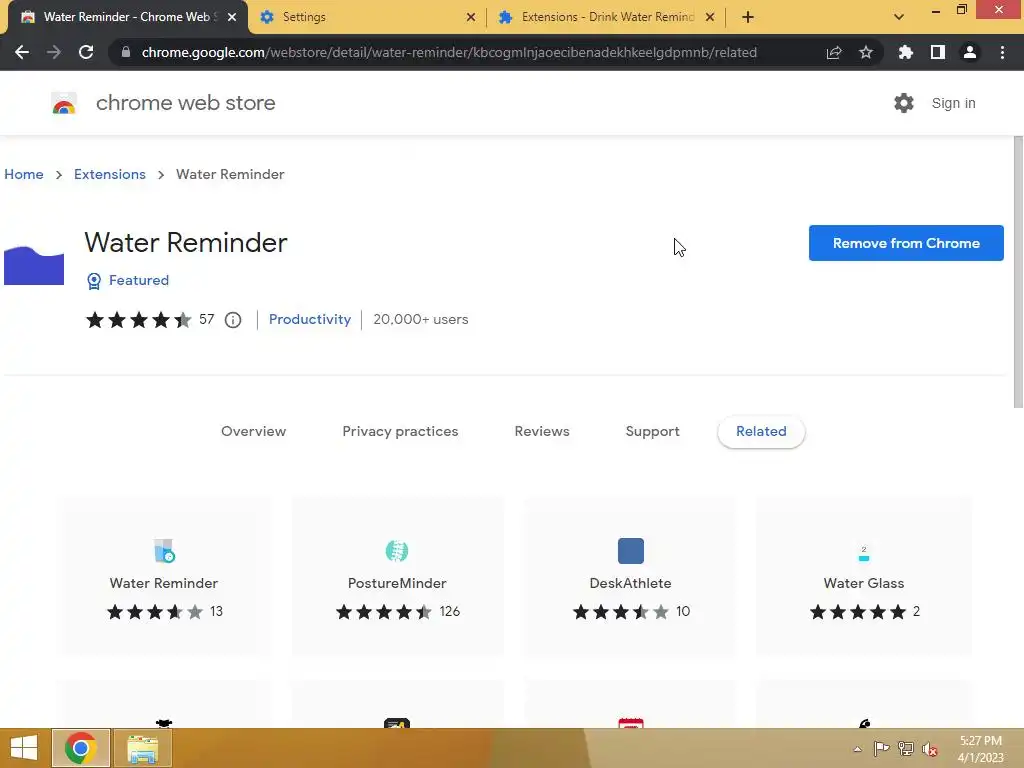Click Remove from Chrome button
The width and height of the screenshot is (1024, 768).
pos(906,243)
